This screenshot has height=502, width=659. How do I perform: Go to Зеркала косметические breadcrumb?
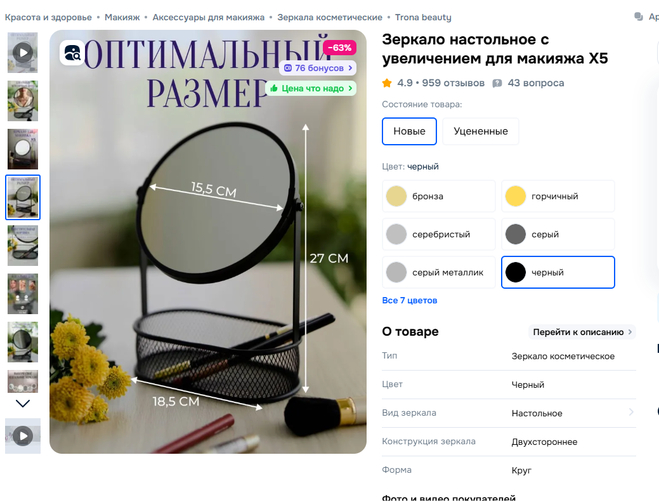click(330, 17)
